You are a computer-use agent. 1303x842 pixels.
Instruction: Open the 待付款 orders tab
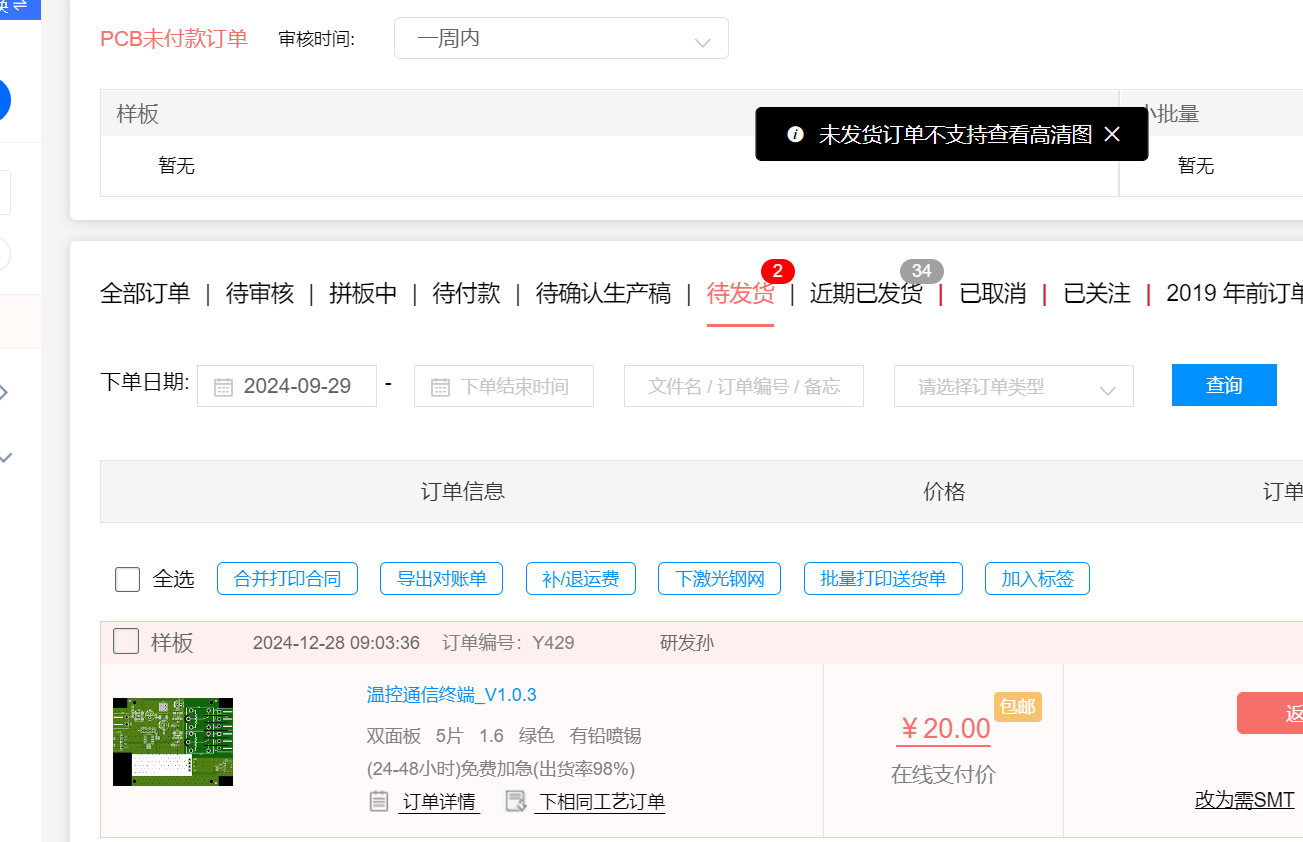(x=466, y=293)
